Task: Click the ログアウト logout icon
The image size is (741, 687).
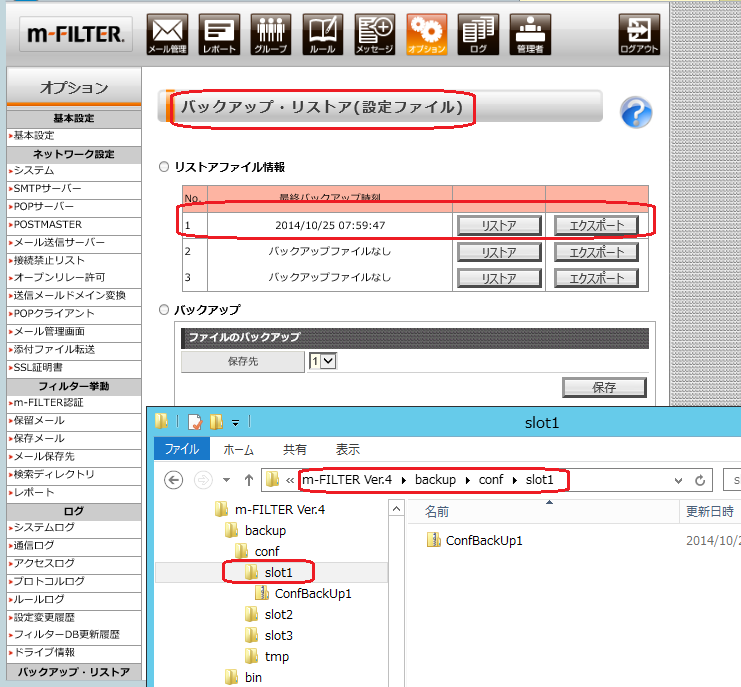Action: click(639, 34)
